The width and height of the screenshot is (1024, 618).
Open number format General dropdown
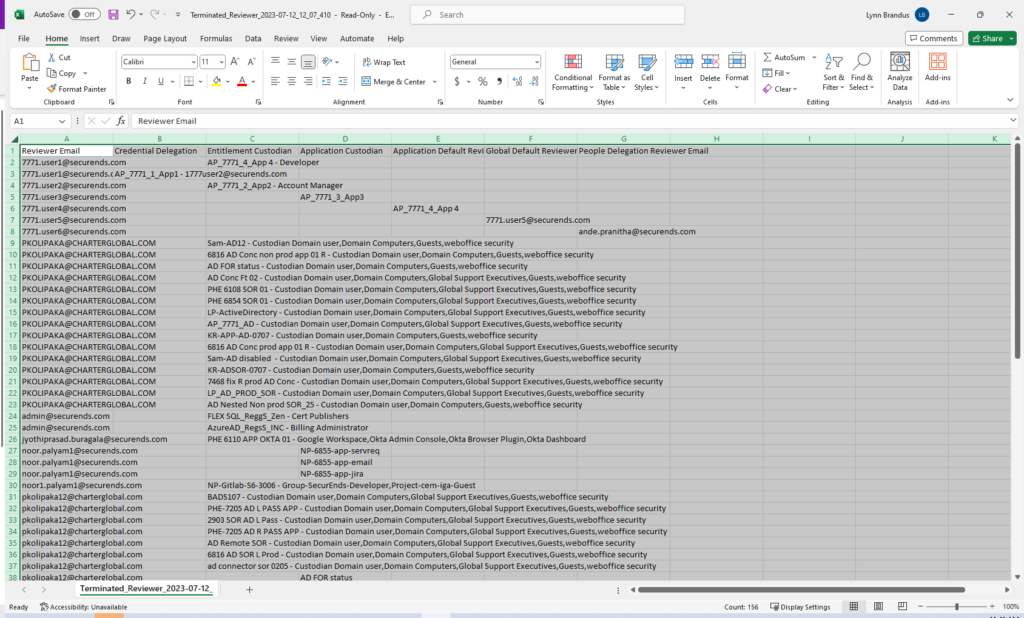tap(537, 62)
